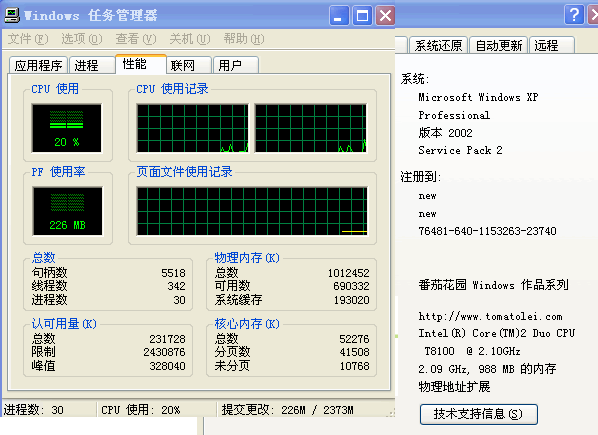Switch to the 应用程序 tab
This screenshot has width=598, height=435.
click(x=38, y=65)
